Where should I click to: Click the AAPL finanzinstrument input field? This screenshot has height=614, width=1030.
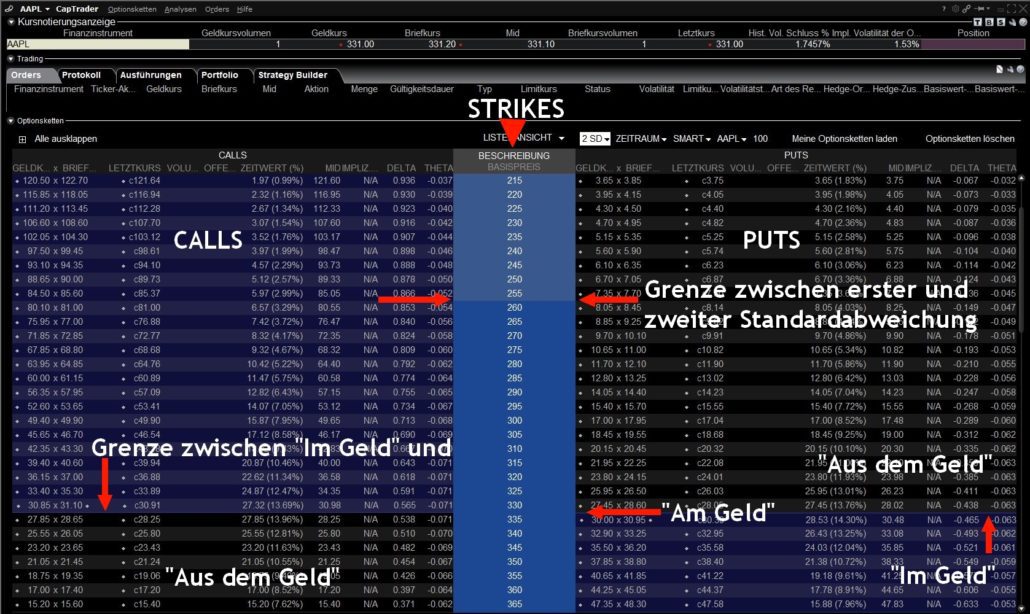point(95,44)
